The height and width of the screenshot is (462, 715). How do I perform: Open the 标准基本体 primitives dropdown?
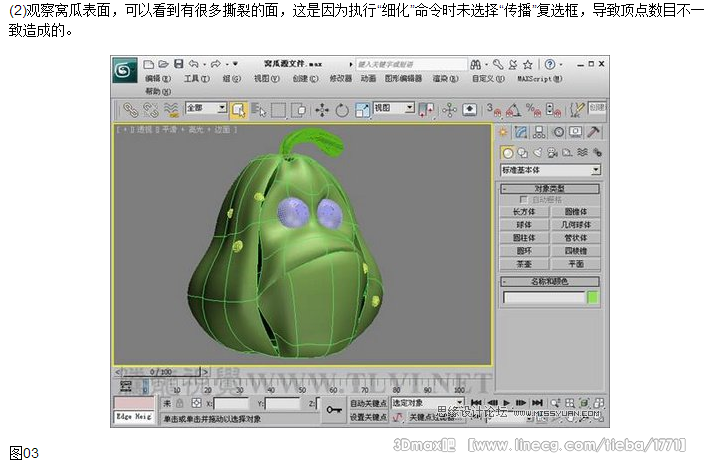550,170
